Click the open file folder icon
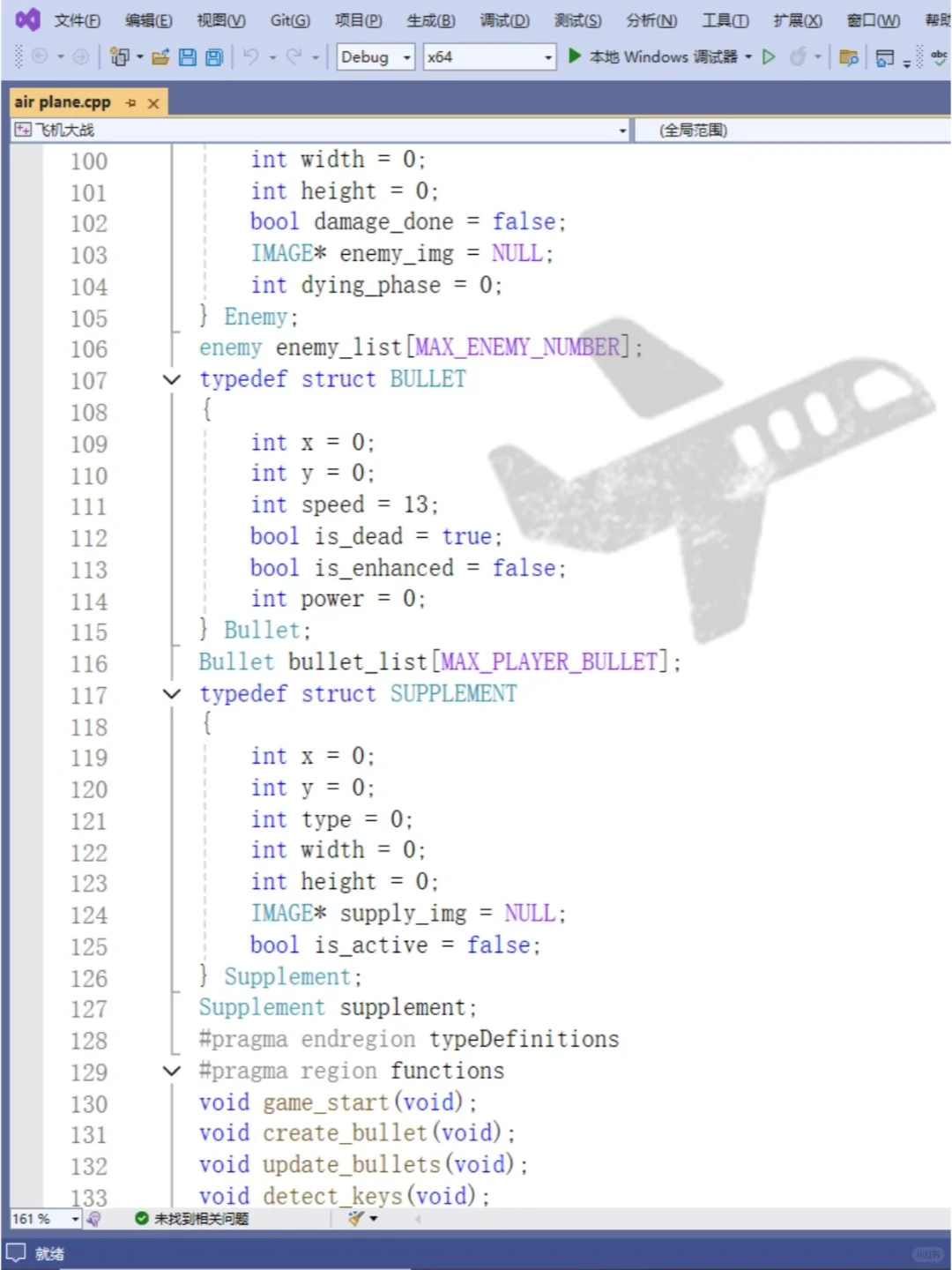 pyautogui.click(x=160, y=57)
